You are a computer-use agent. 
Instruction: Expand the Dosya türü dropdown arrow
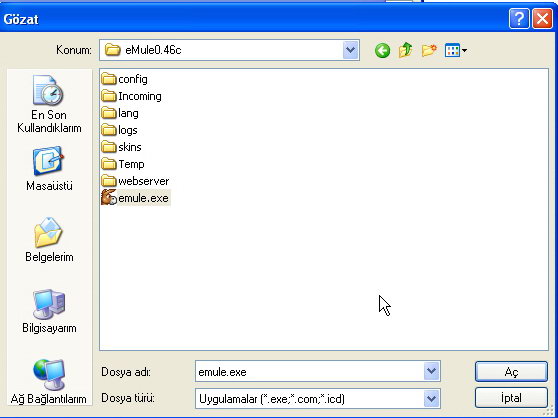pyautogui.click(x=431, y=398)
